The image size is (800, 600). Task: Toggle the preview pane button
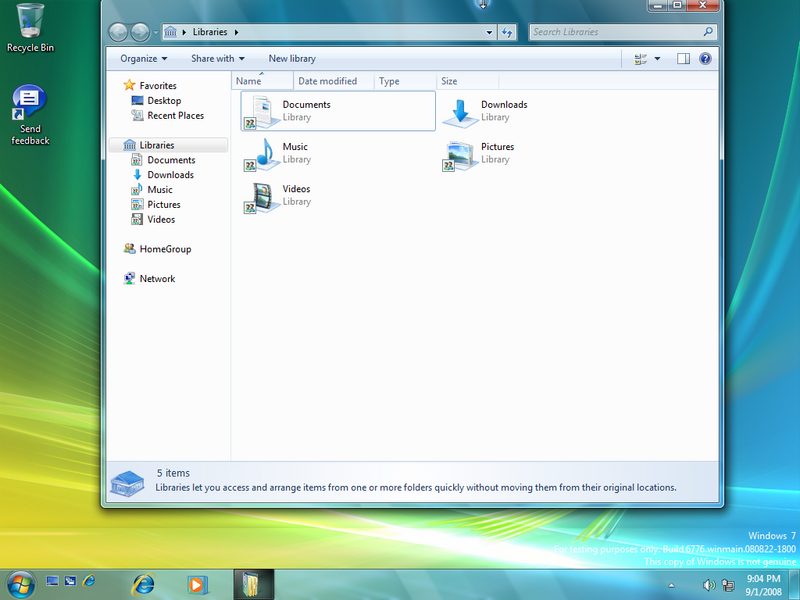[x=683, y=59]
